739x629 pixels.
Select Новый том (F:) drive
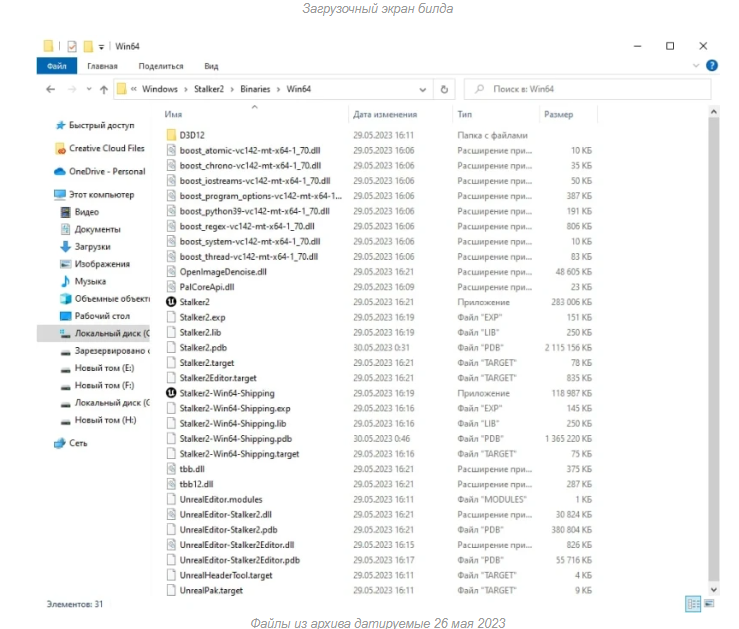pyautogui.click(x=104, y=385)
